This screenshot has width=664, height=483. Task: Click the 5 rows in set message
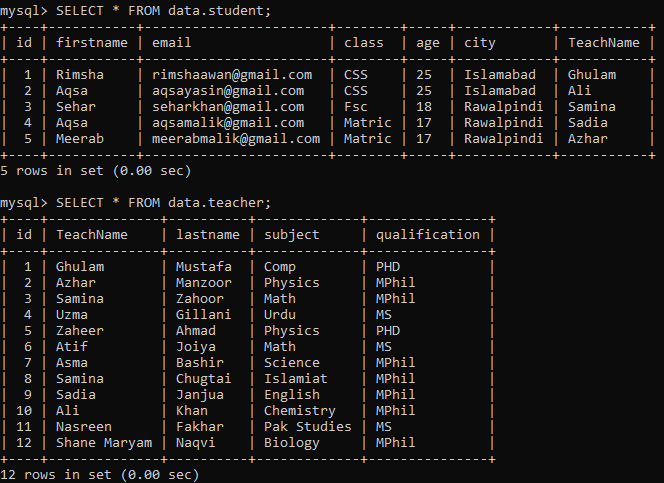[x=95, y=171]
